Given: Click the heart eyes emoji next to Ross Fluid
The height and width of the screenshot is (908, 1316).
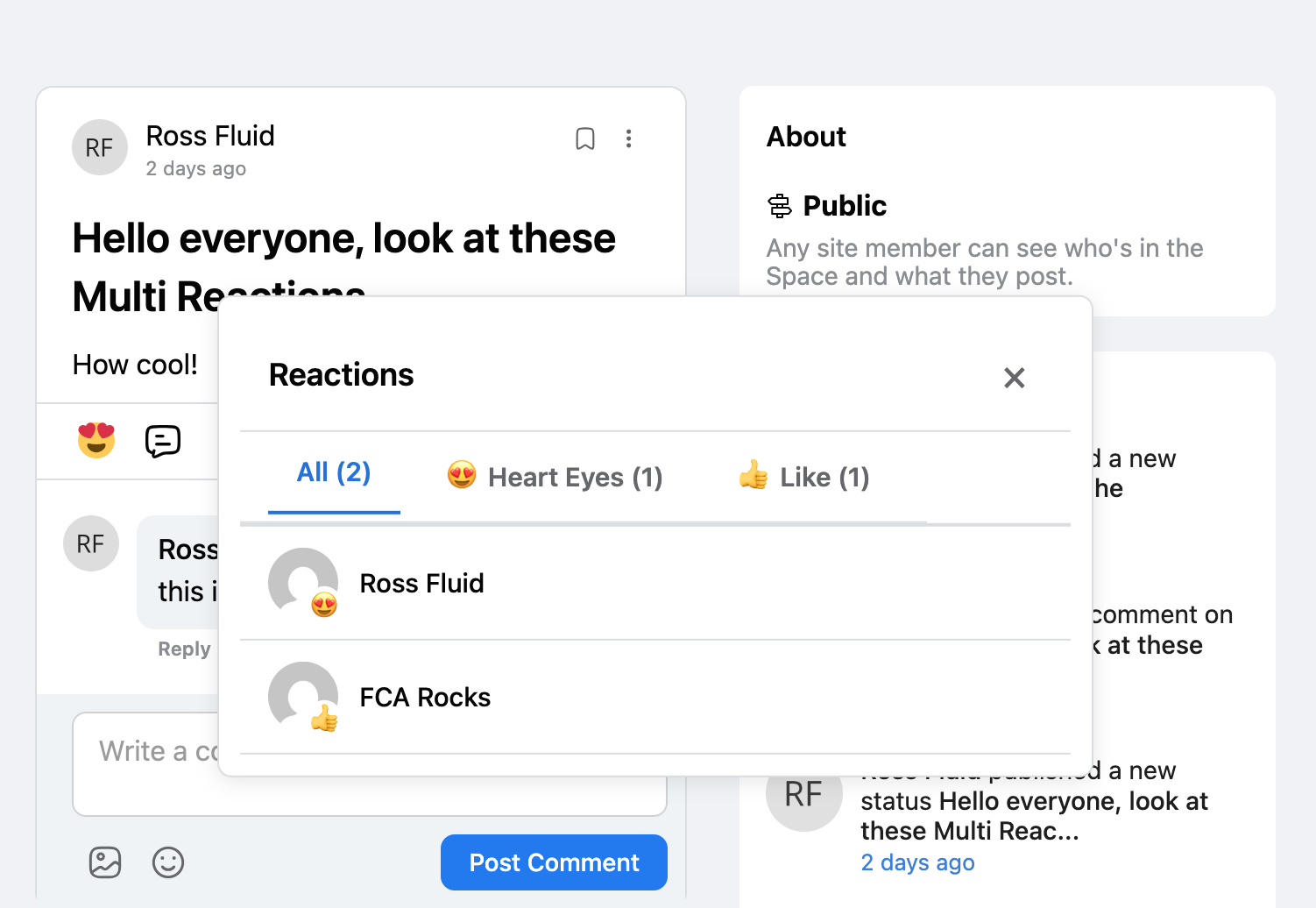Looking at the screenshot, I should pyautogui.click(x=322, y=605).
